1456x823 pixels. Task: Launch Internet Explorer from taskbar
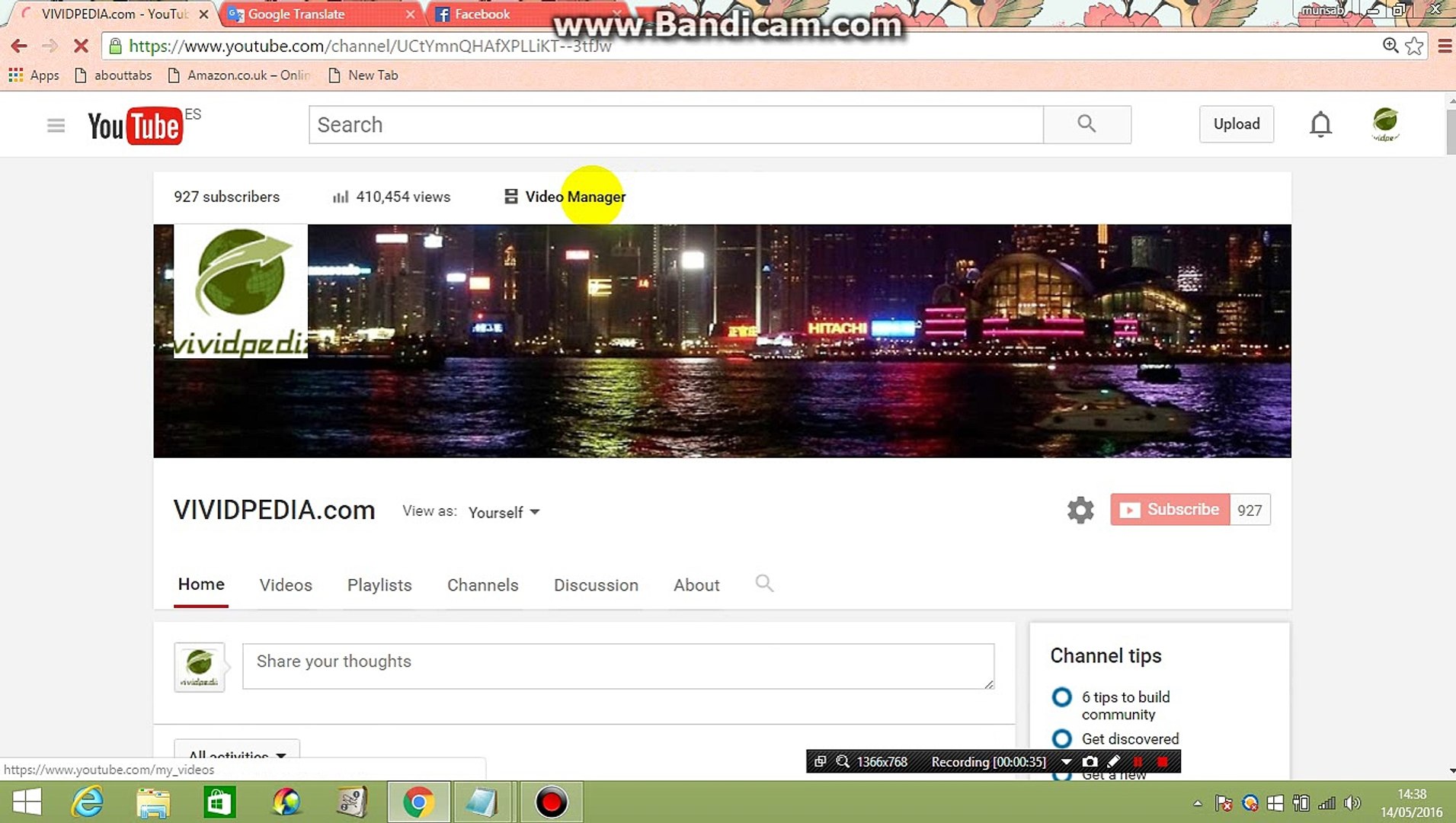88,802
